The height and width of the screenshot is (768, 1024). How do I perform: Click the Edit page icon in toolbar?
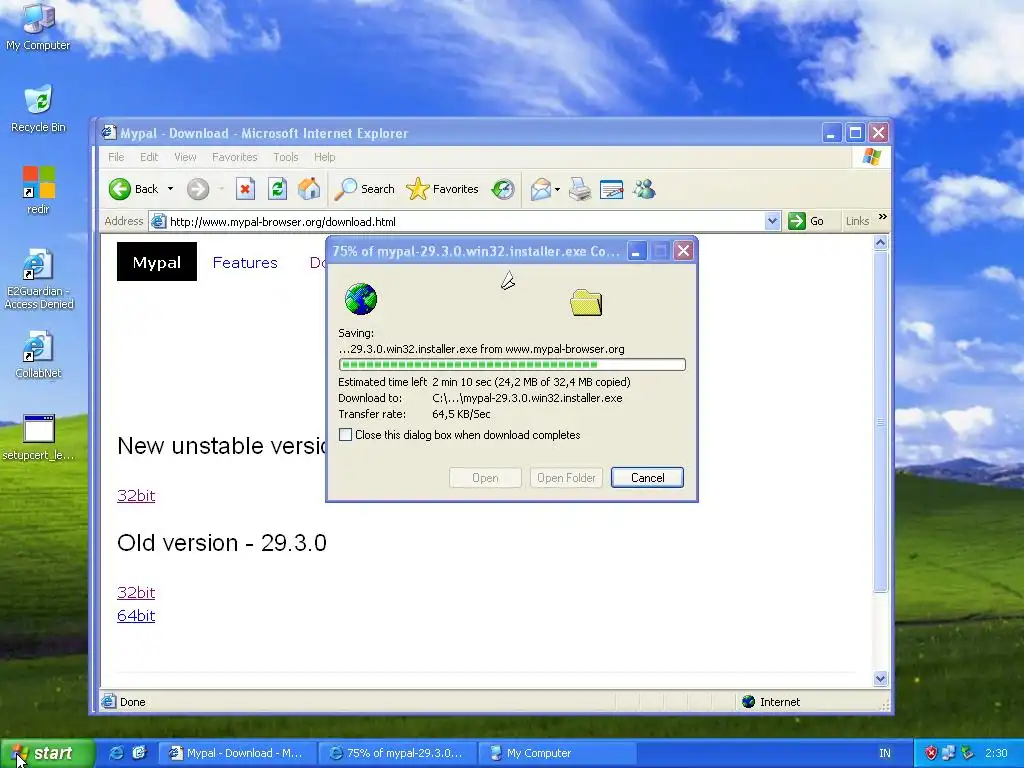(x=611, y=189)
